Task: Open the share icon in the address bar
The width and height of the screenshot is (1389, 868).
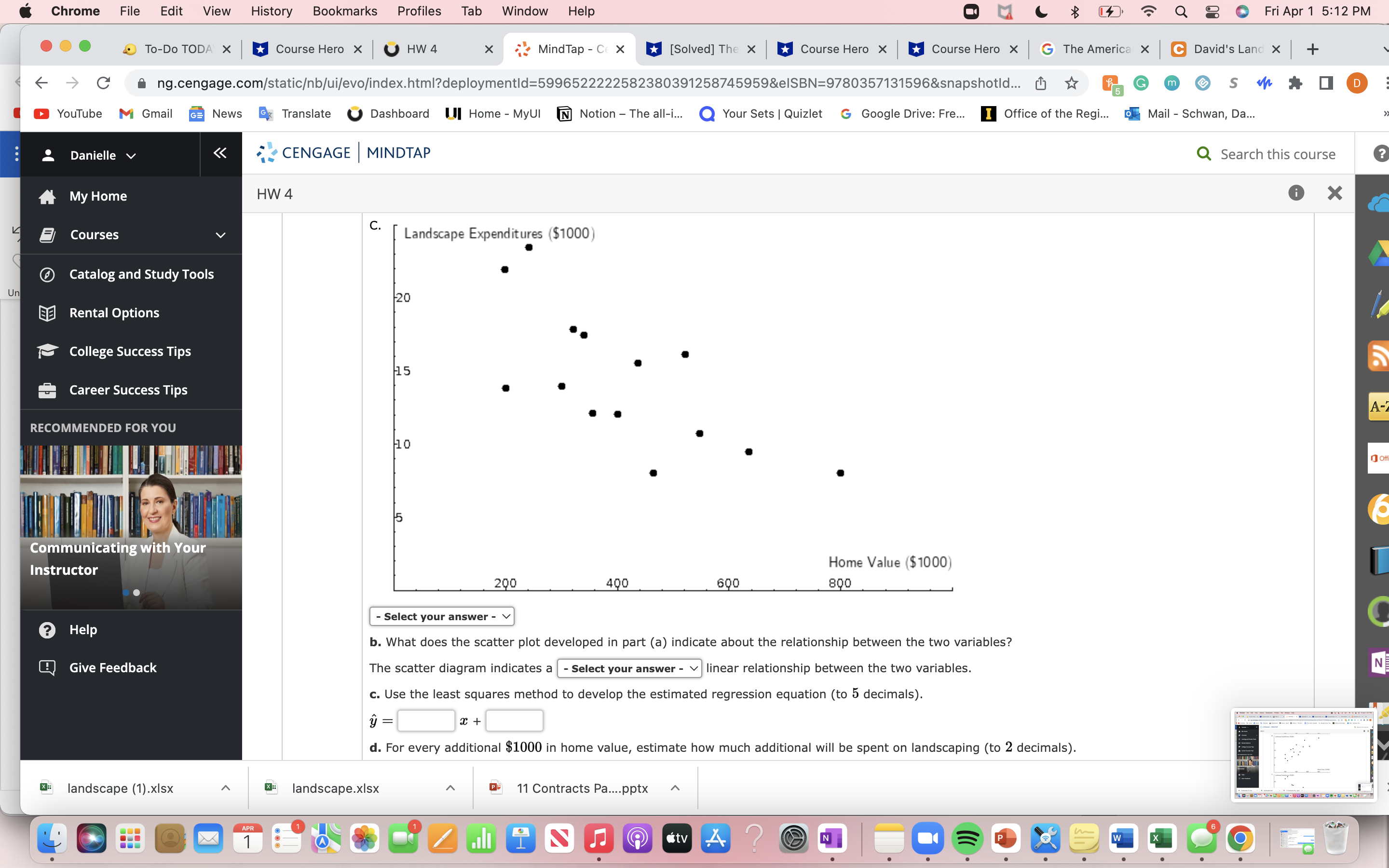Action: pyautogui.click(x=1041, y=82)
